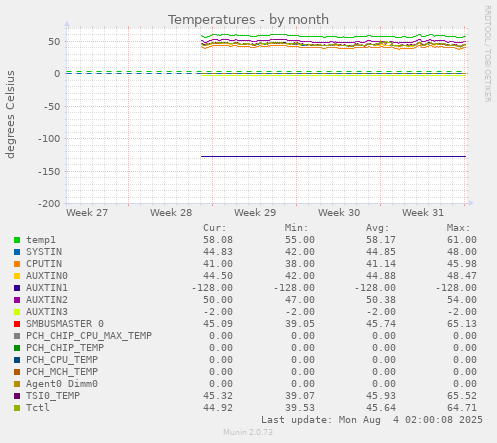
Task: Select the TSI0_TEMP label
Action: click(x=53, y=396)
